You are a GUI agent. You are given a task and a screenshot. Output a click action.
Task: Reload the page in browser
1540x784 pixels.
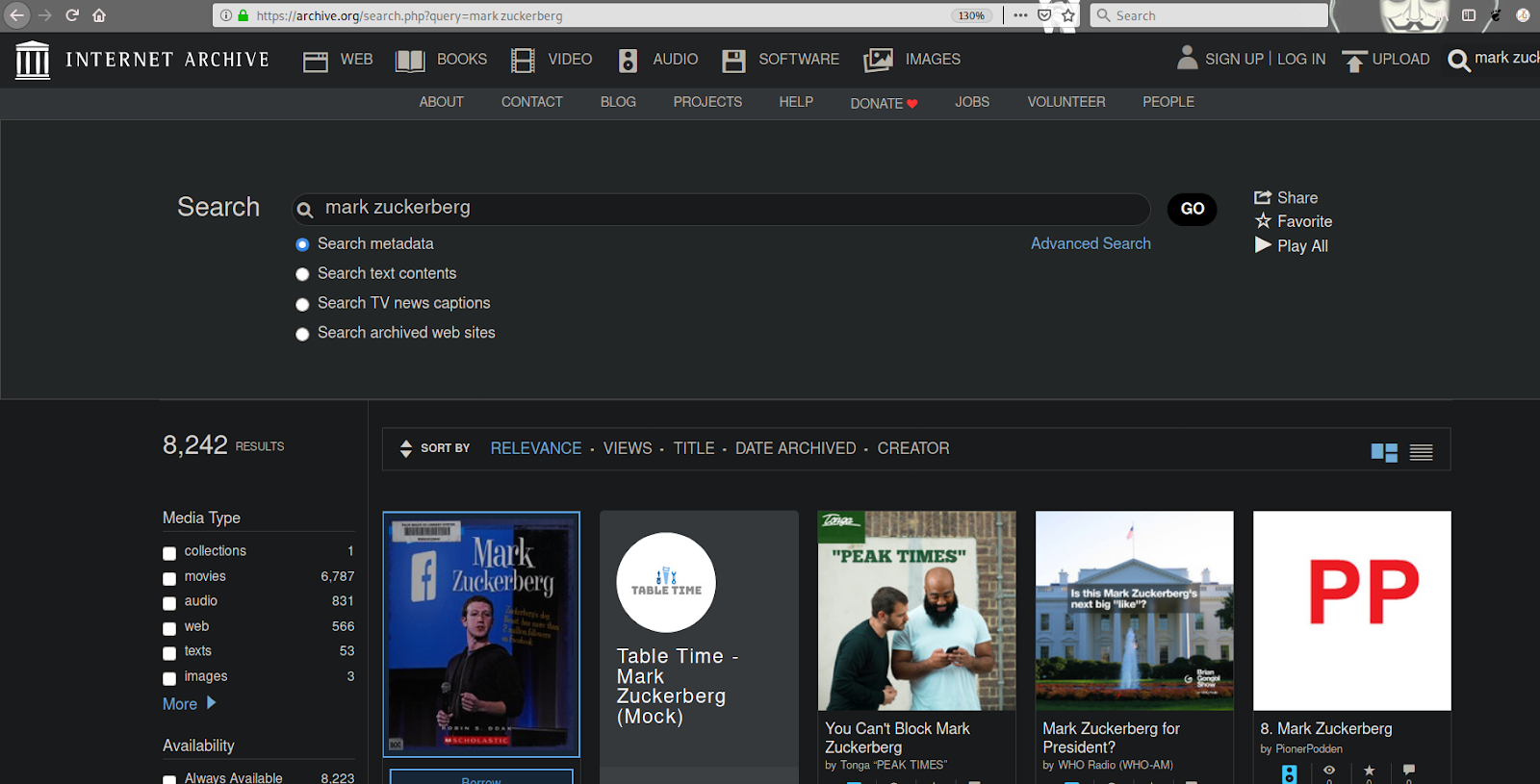click(72, 15)
